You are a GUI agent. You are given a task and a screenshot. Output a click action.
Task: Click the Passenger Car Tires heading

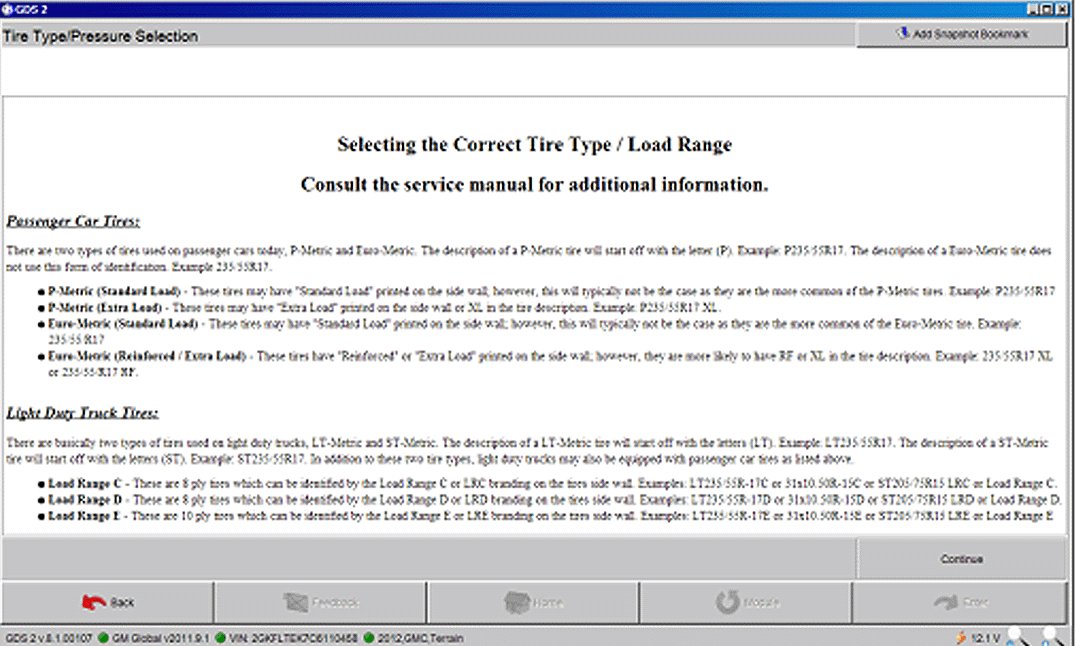click(x=73, y=221)
